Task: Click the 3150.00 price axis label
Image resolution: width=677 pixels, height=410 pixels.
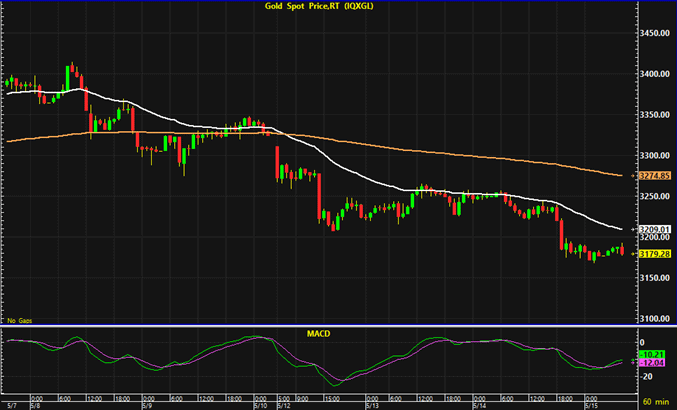Action: click(653, 278)
